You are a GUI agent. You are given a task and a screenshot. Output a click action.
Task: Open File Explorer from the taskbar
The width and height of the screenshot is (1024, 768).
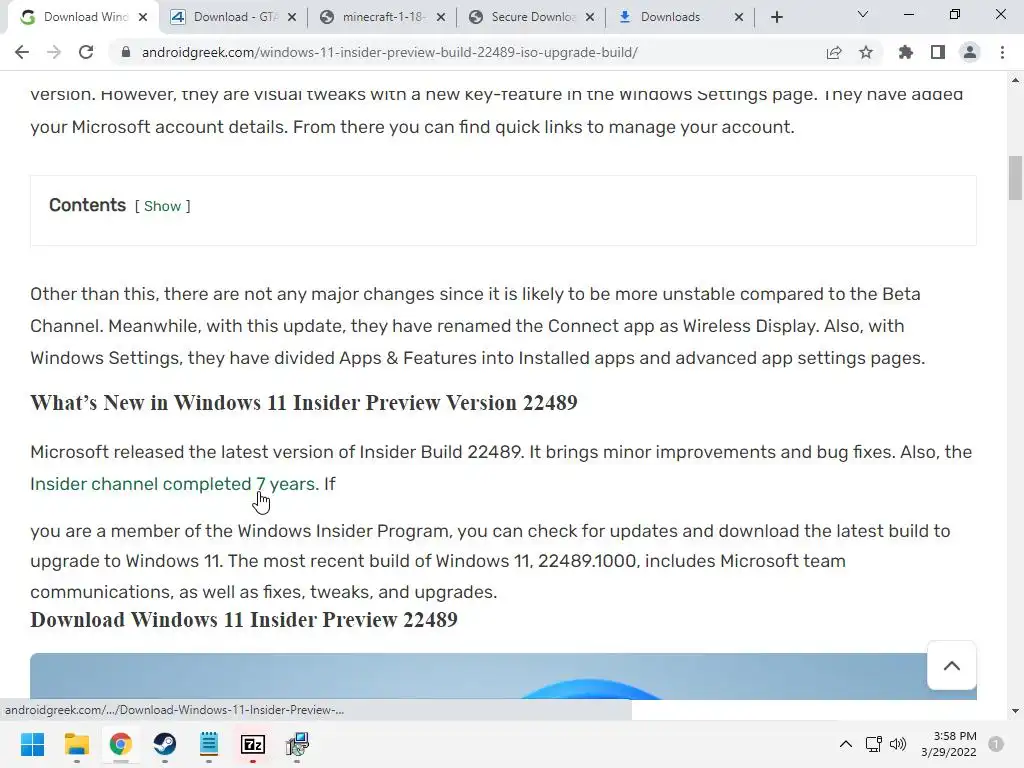tap(76, 744)
